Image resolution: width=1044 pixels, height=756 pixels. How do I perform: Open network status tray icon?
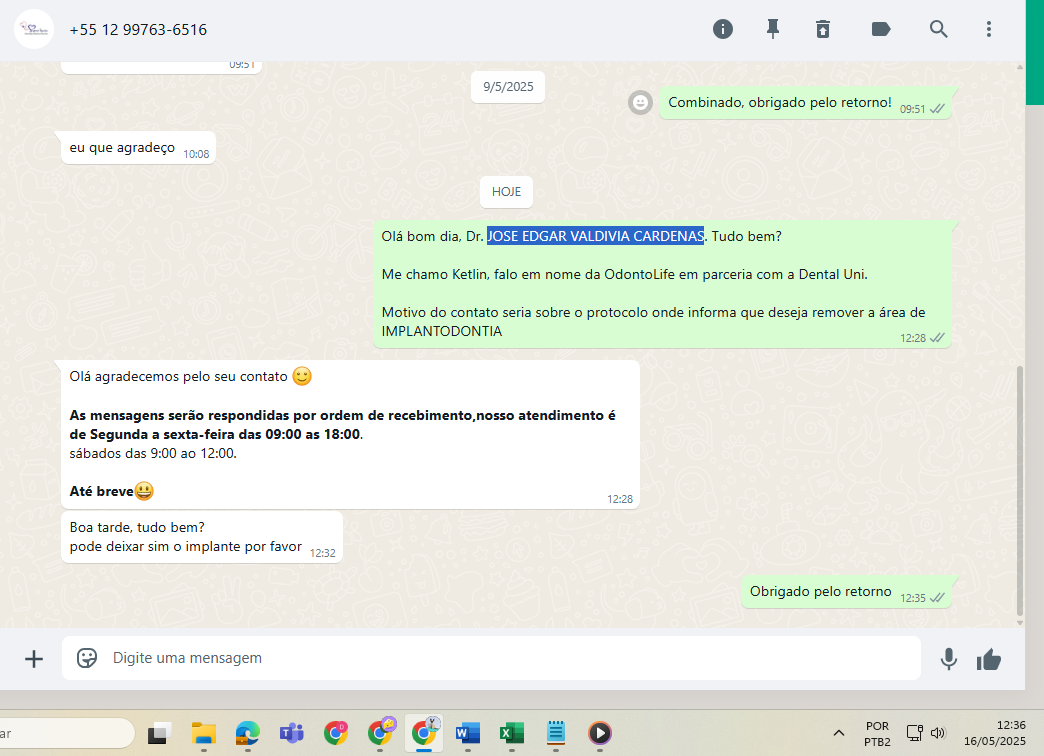(914, 733)
